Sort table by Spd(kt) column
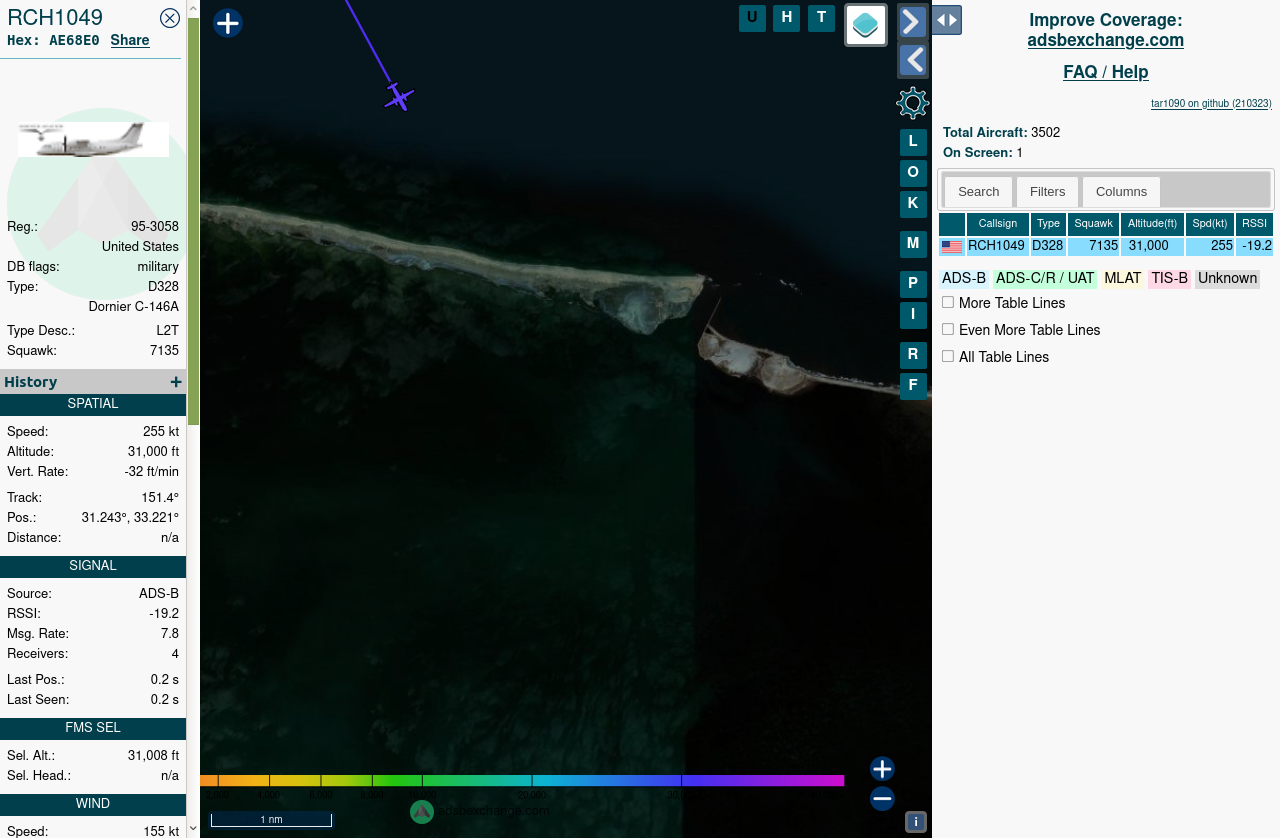This screenshot has width=1280, height=838. click(1210, 224)
